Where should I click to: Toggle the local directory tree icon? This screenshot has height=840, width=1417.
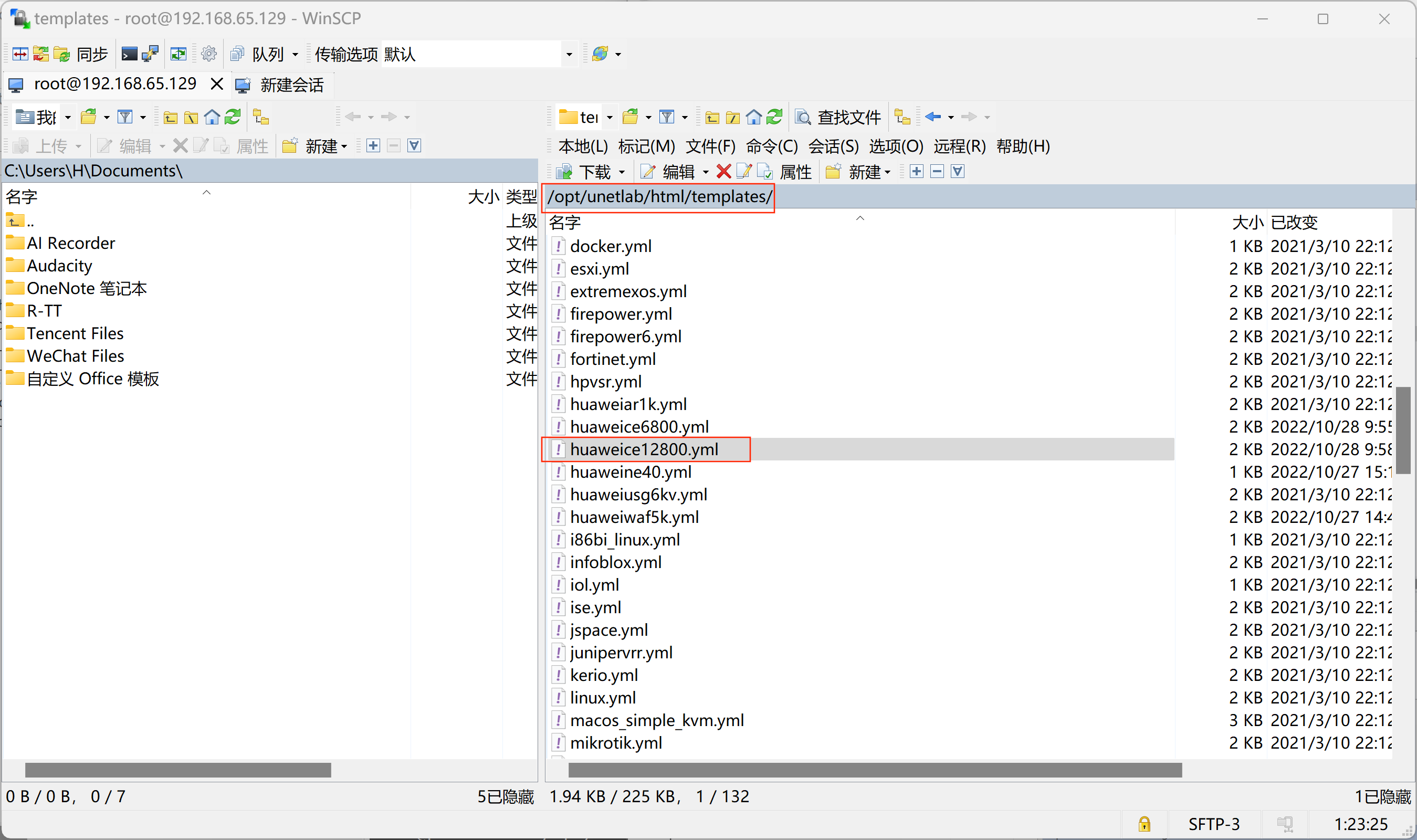pos(261,117)
